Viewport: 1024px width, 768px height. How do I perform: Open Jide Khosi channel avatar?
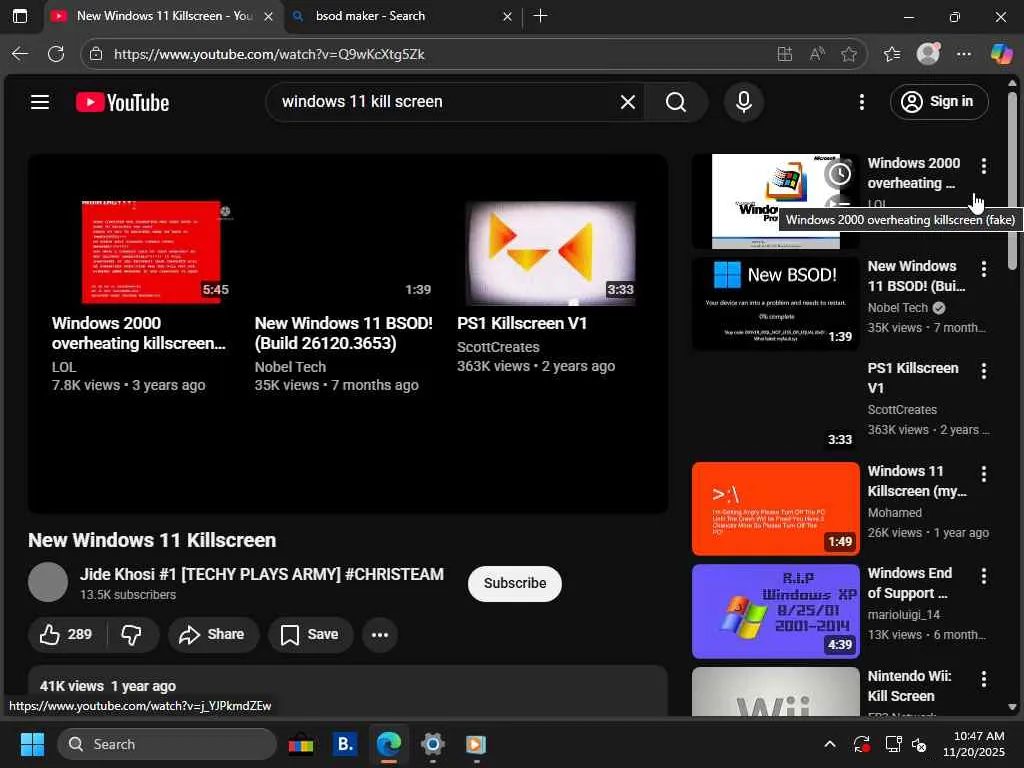[48, 582]
